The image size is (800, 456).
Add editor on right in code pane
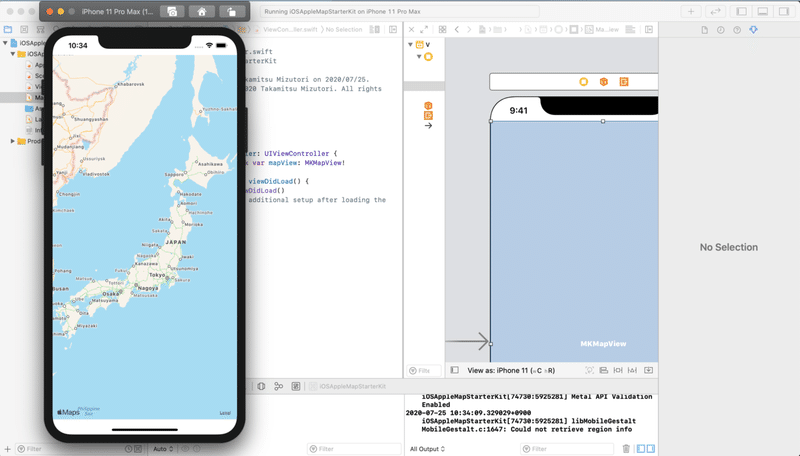(x=393, y=30)
